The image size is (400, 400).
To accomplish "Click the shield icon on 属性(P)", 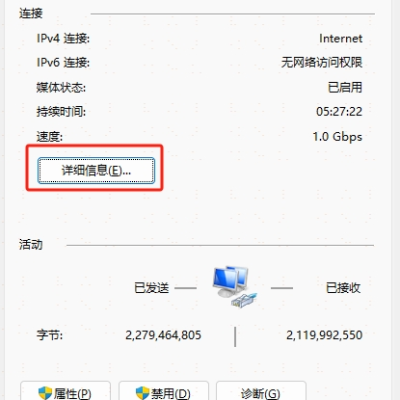I will point(45,393).
